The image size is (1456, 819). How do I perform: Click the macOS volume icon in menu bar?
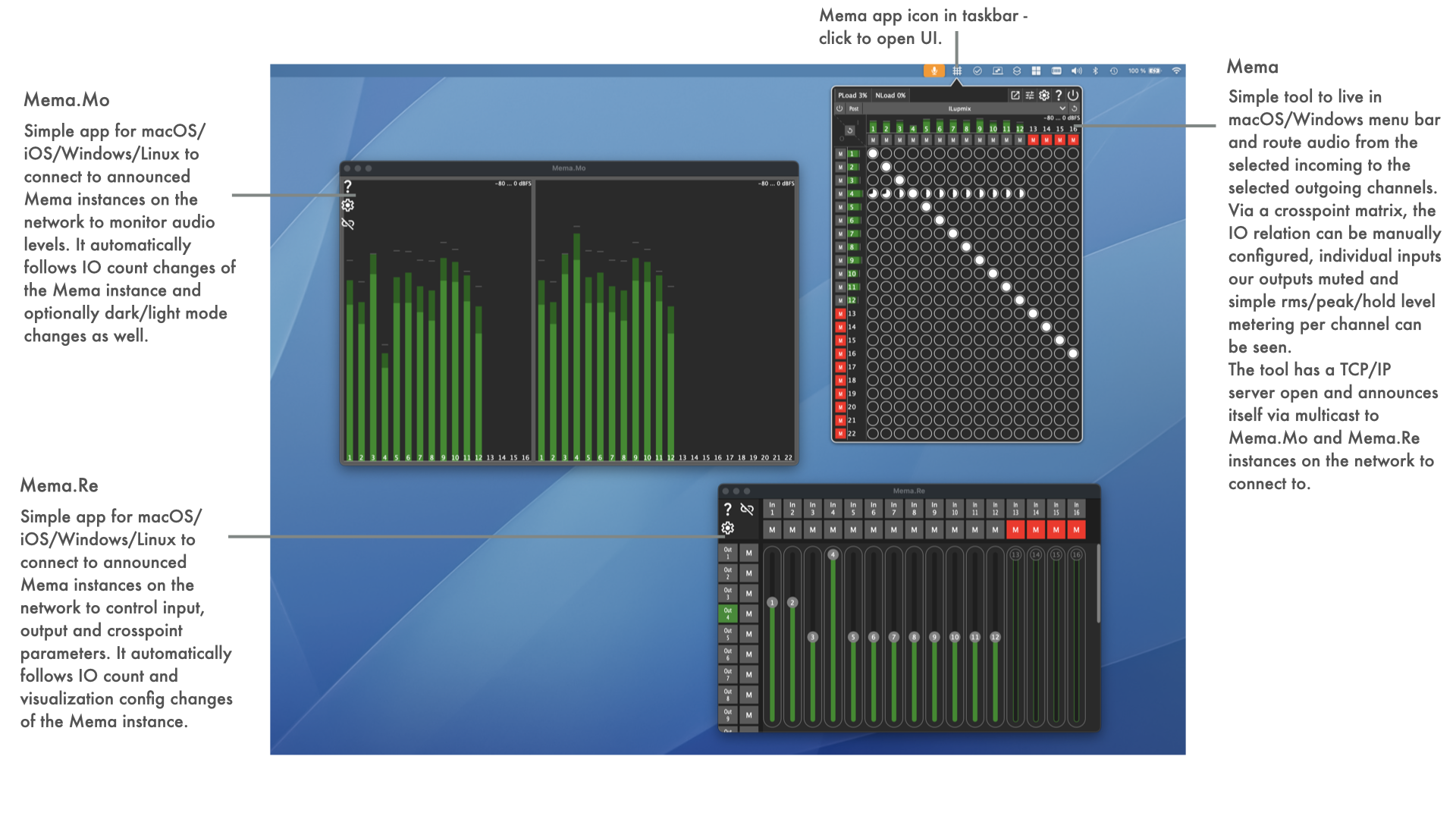point(1076,71)
